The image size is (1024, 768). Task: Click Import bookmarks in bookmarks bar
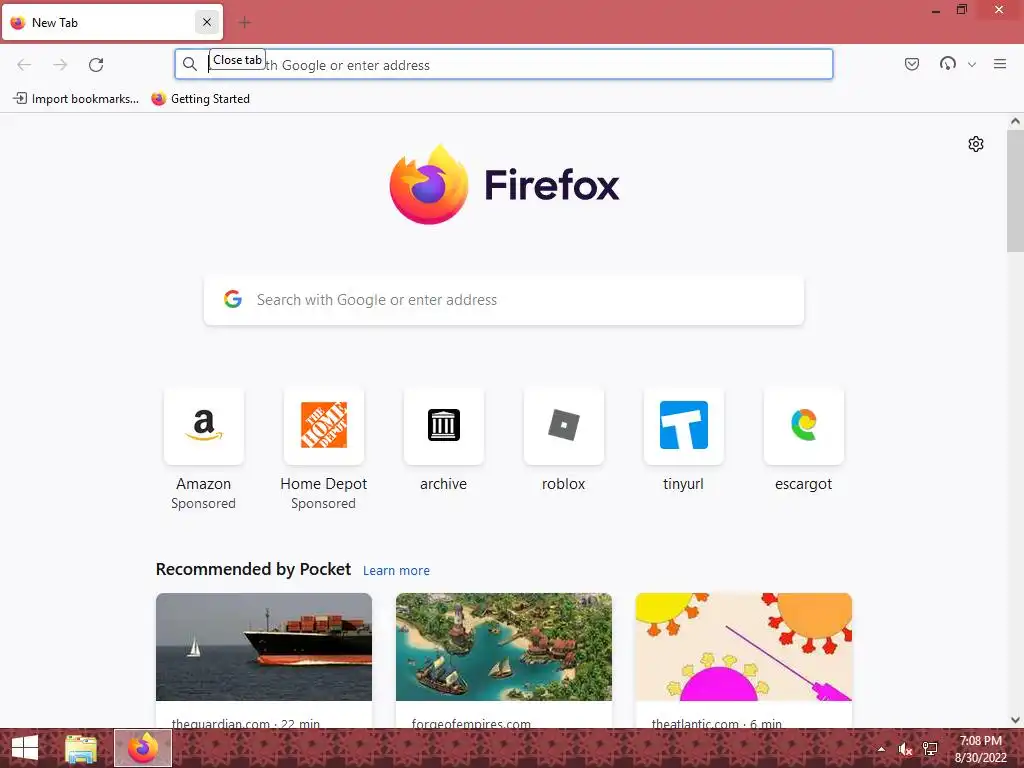(76, 99)
